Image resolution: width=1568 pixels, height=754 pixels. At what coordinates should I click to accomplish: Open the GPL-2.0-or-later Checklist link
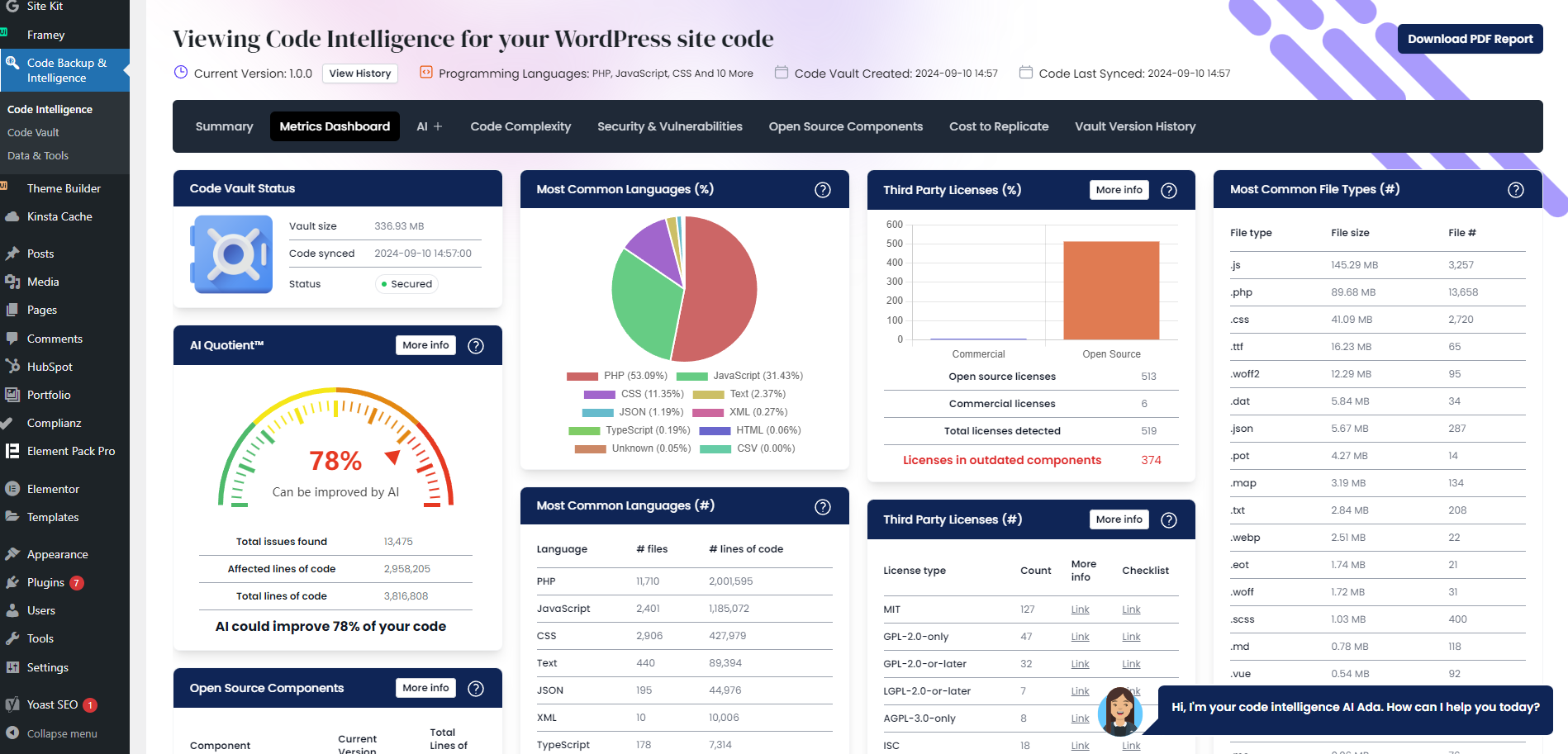tap(1131, 664)
